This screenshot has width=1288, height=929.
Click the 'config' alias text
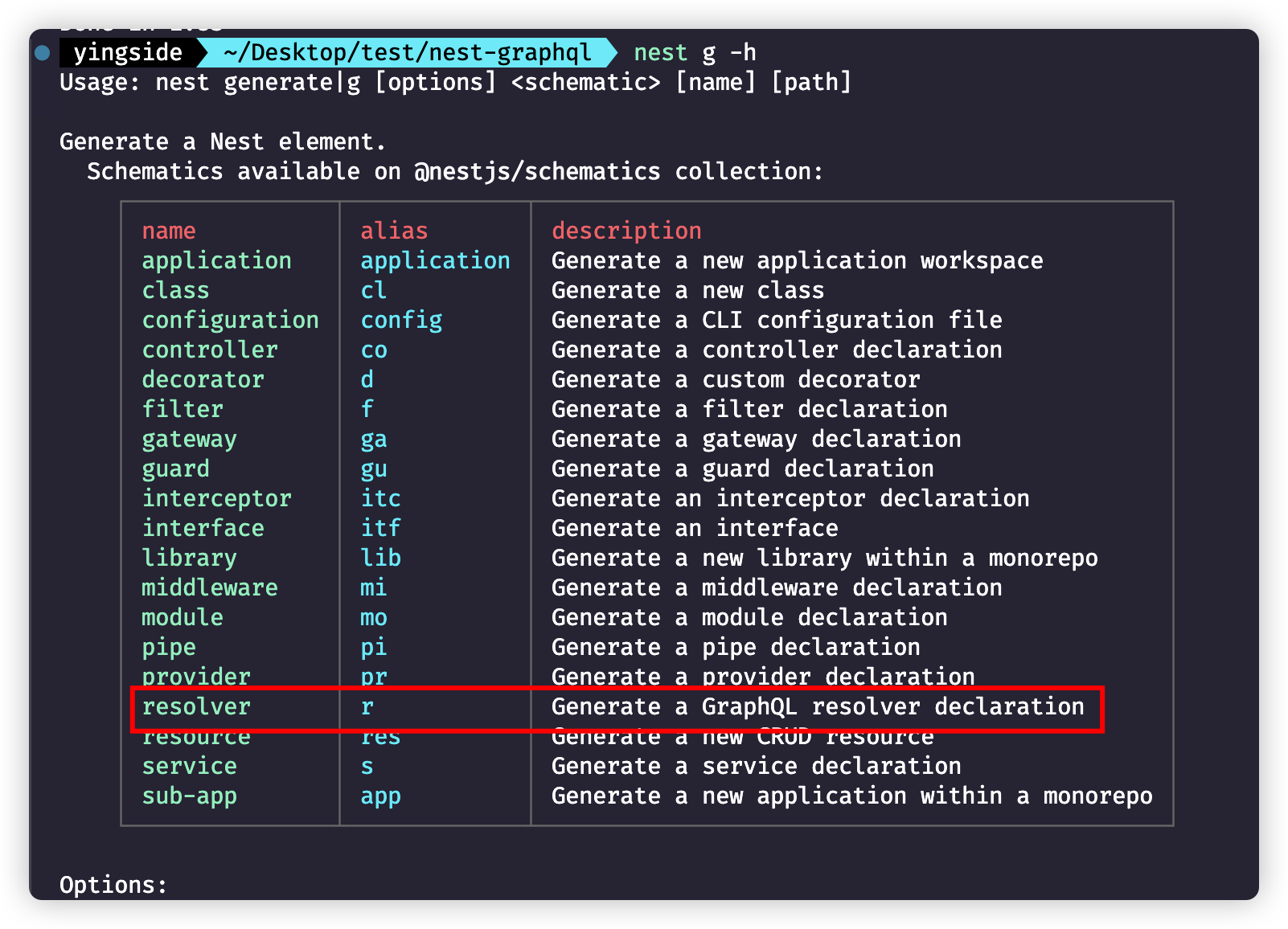401,321
